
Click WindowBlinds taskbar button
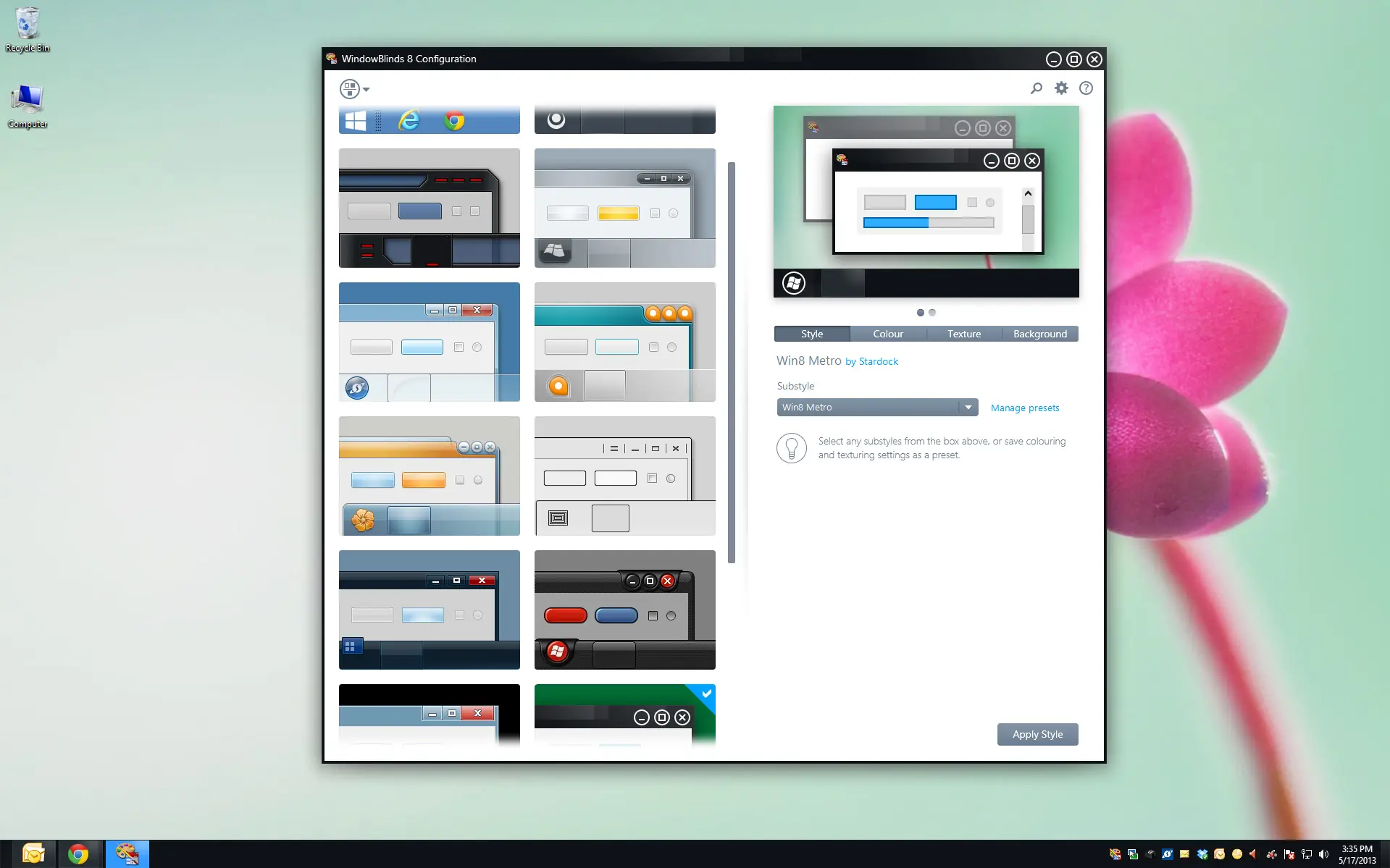(127, 854)
